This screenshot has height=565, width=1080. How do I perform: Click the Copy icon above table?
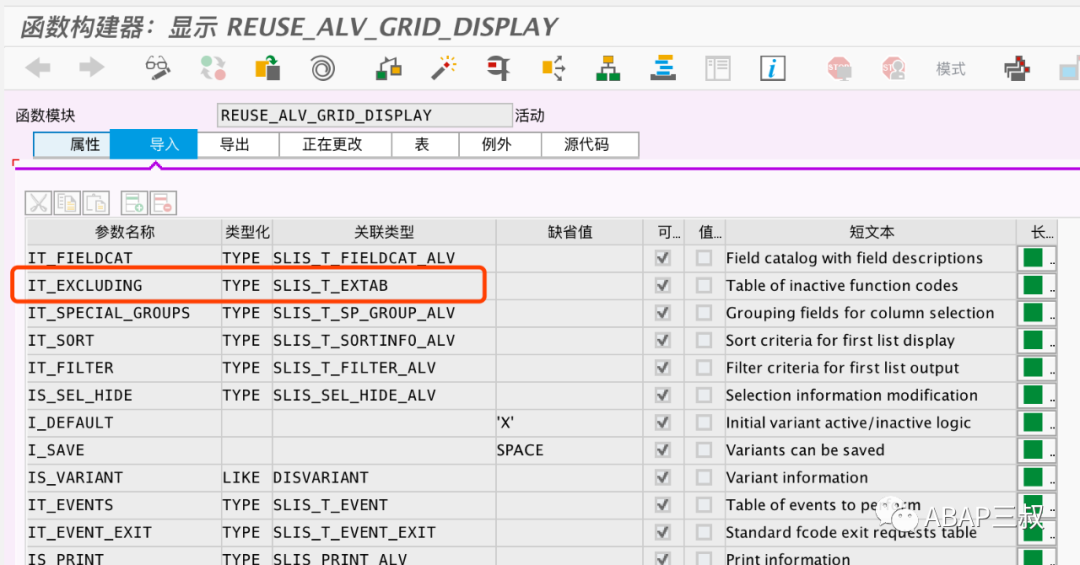(x=67, y=203)
